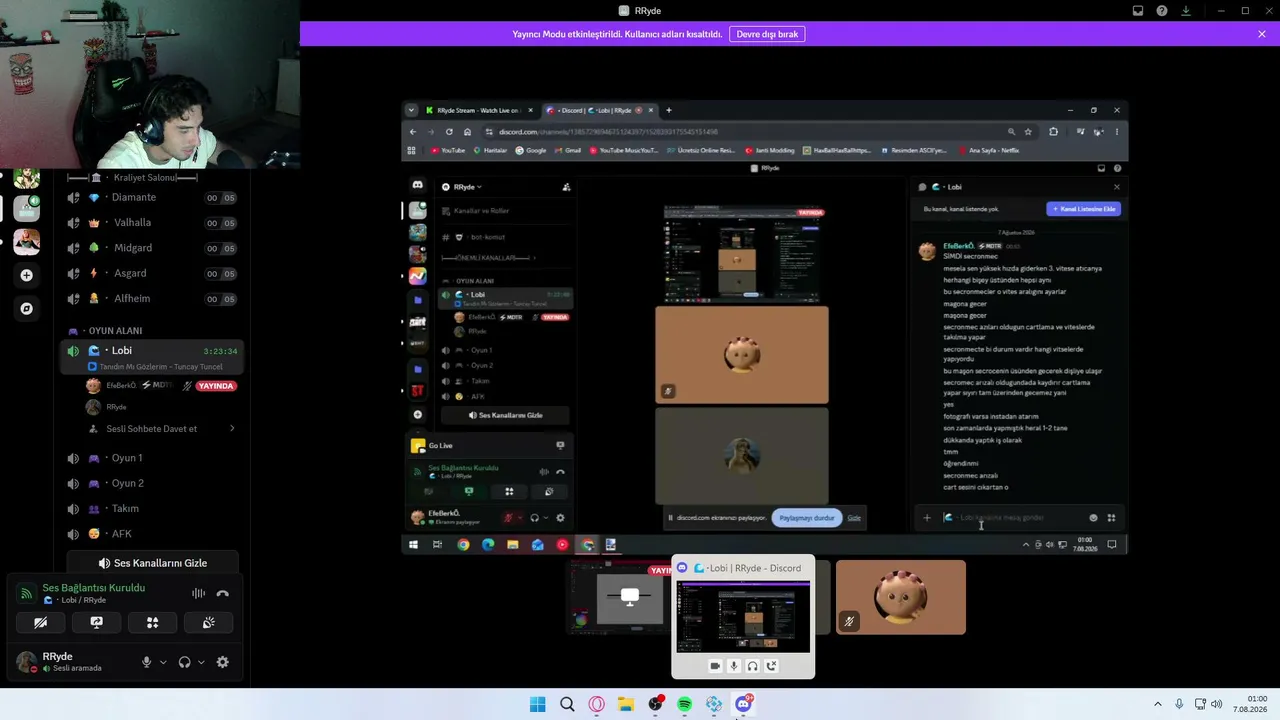
Task: Deafen via headphones in taskbar preview
Action: point(753,666)
